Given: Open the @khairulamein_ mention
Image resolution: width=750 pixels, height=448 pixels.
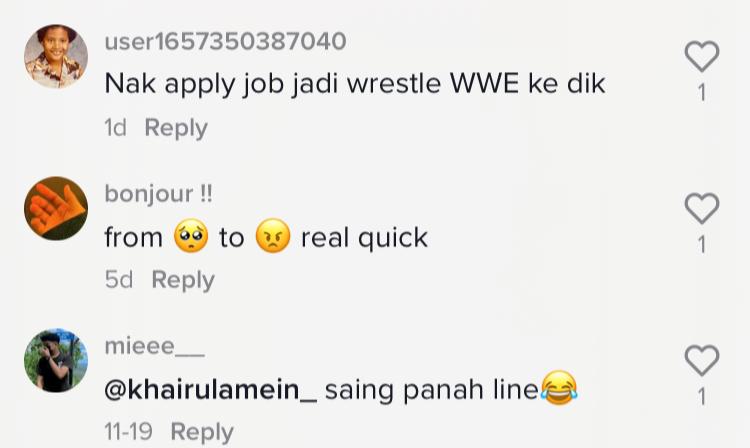Looking at the screenshot, I should coord(210,390).
